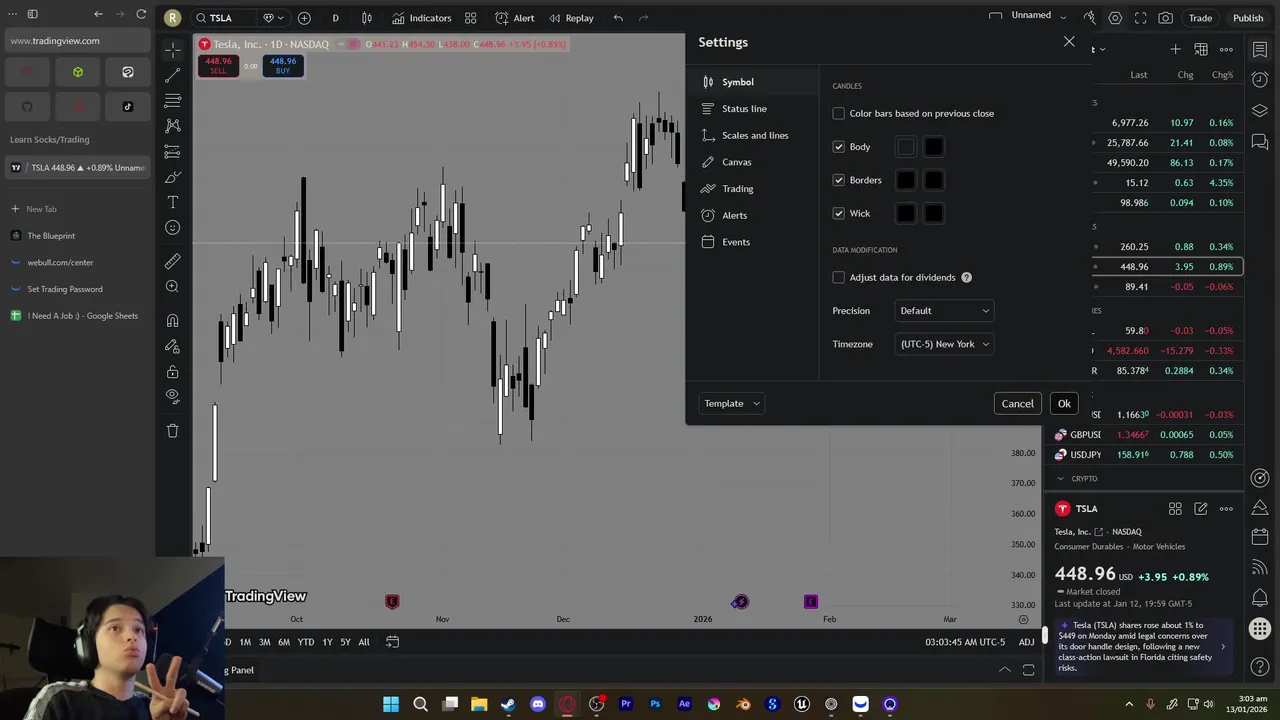Image resolution: width=1280 pixels, height=720 pixels.
Task: Select the zoom in tool
Action: [x=173, y=287]
